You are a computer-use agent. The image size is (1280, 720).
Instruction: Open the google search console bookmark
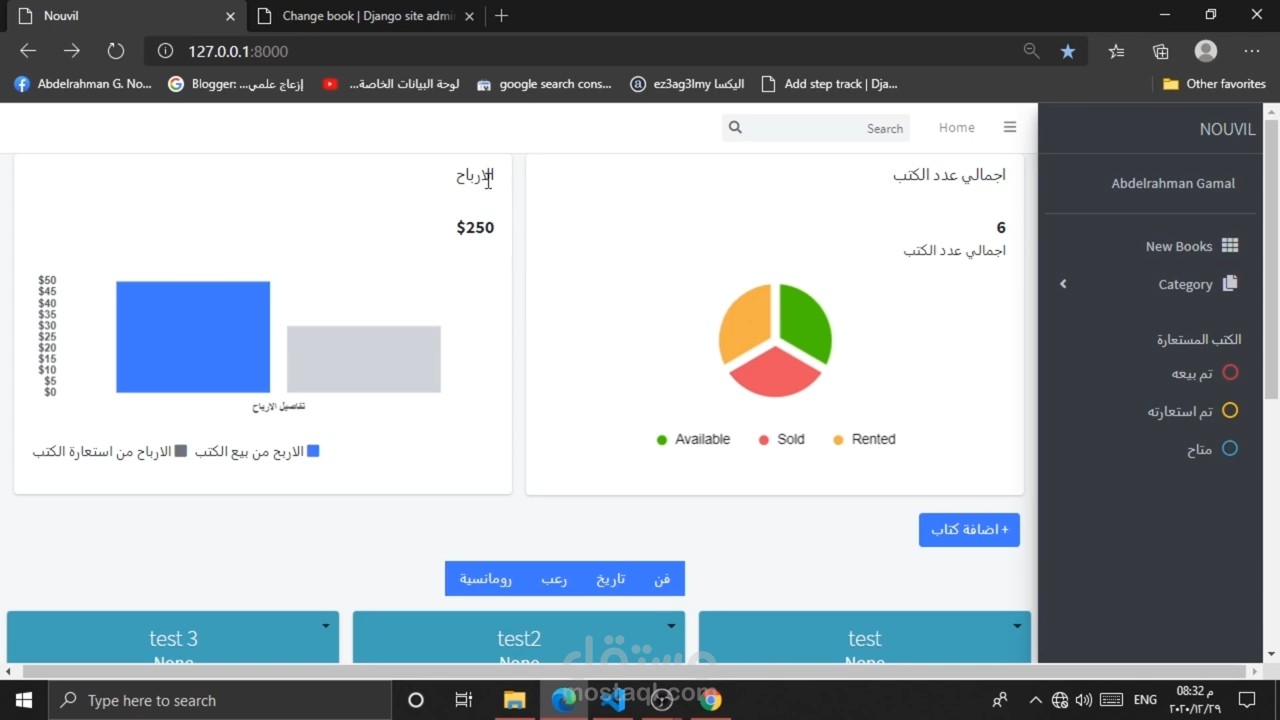(x=544, y=84)
